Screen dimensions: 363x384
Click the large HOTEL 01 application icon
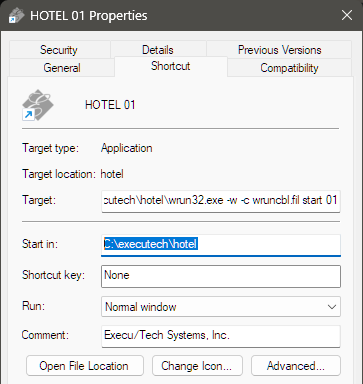(x=37, y=105)
